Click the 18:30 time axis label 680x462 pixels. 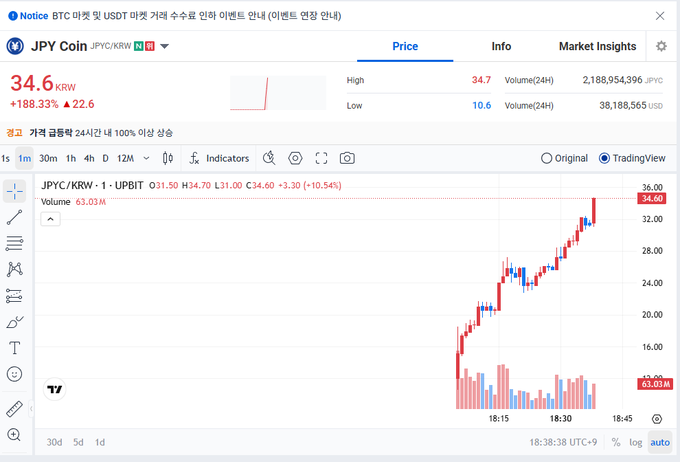(x=560, y=419)
